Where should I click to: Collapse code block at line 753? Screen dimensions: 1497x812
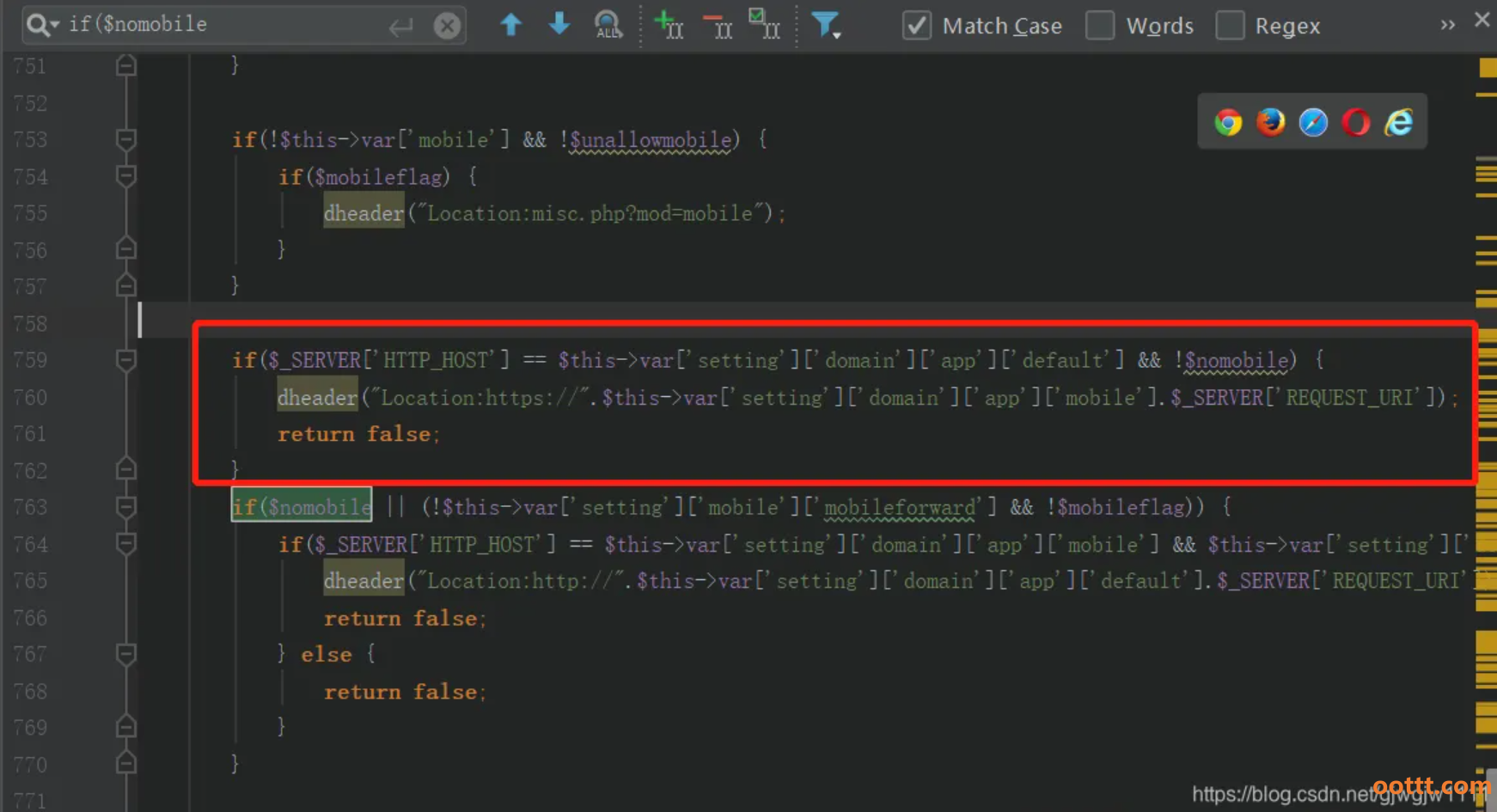click(x=126, y=139)
